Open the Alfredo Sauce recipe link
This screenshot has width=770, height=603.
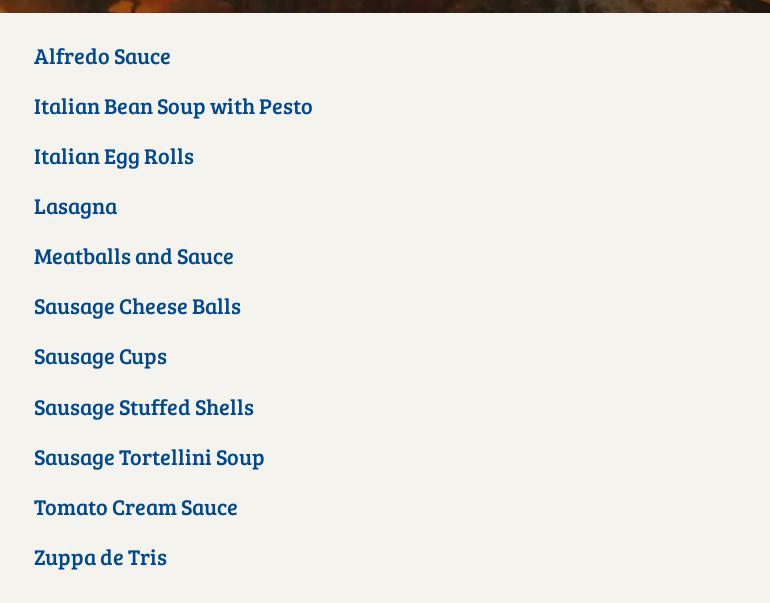coord(102,56)
